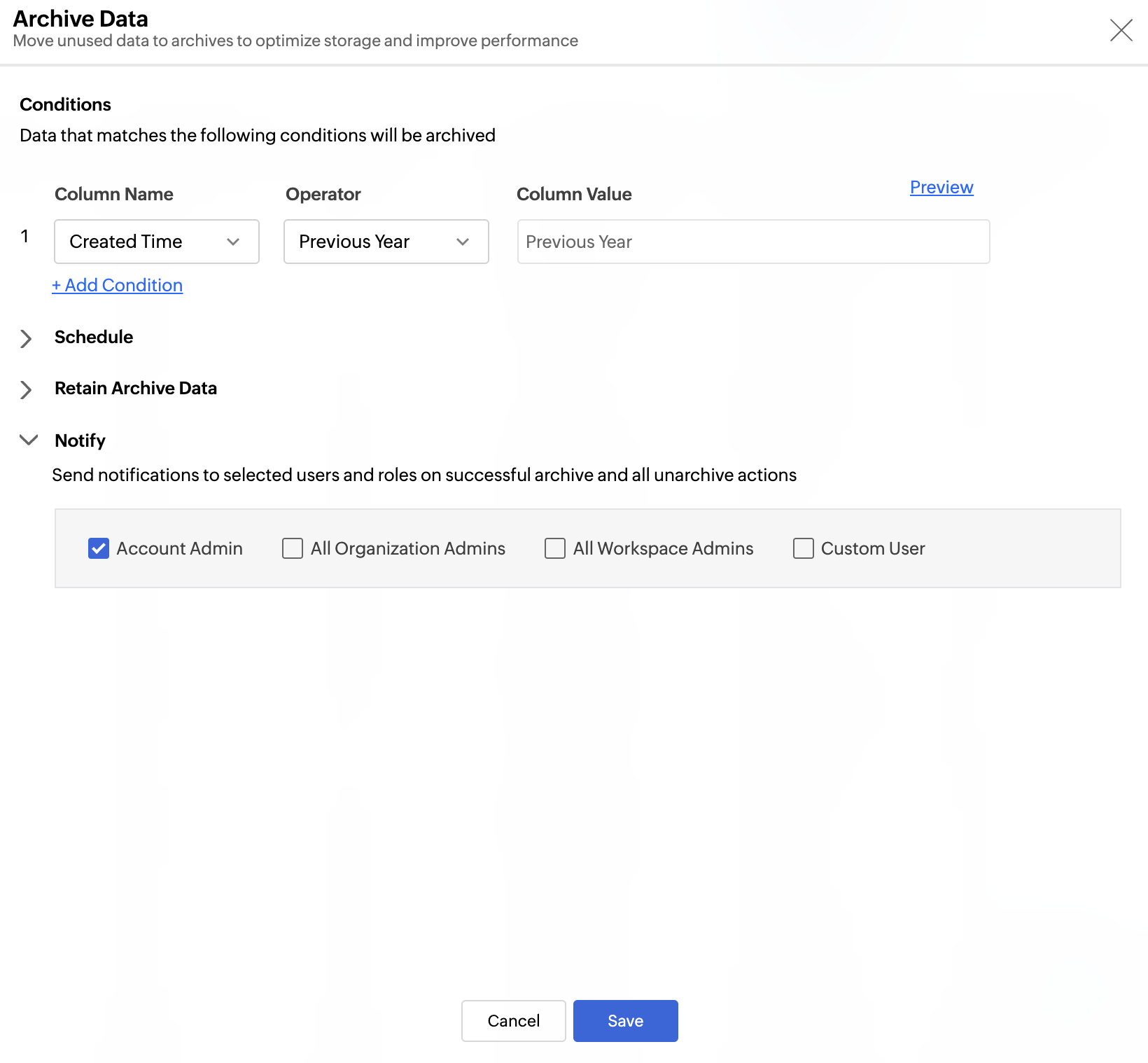Save the archive settings
The image size is (1148, 1063).
pyautogui.click(x=625, y=1020)
